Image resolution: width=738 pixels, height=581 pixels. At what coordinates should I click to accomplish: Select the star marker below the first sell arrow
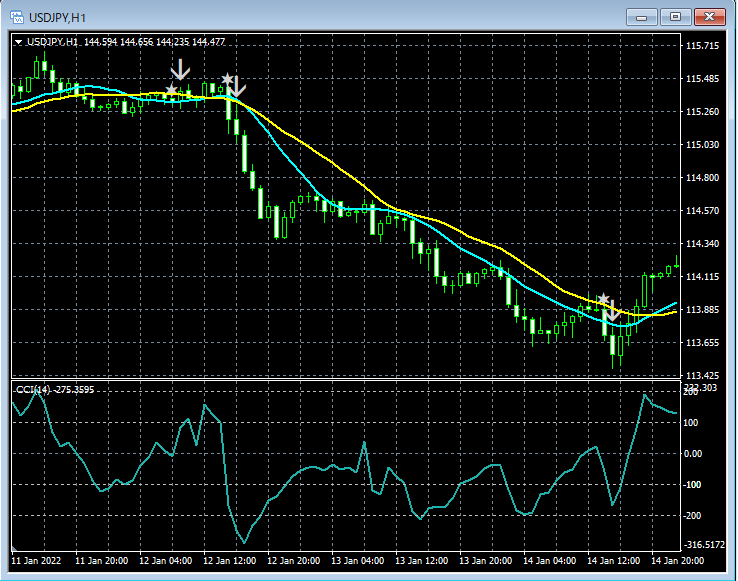[x=171, y=89]
